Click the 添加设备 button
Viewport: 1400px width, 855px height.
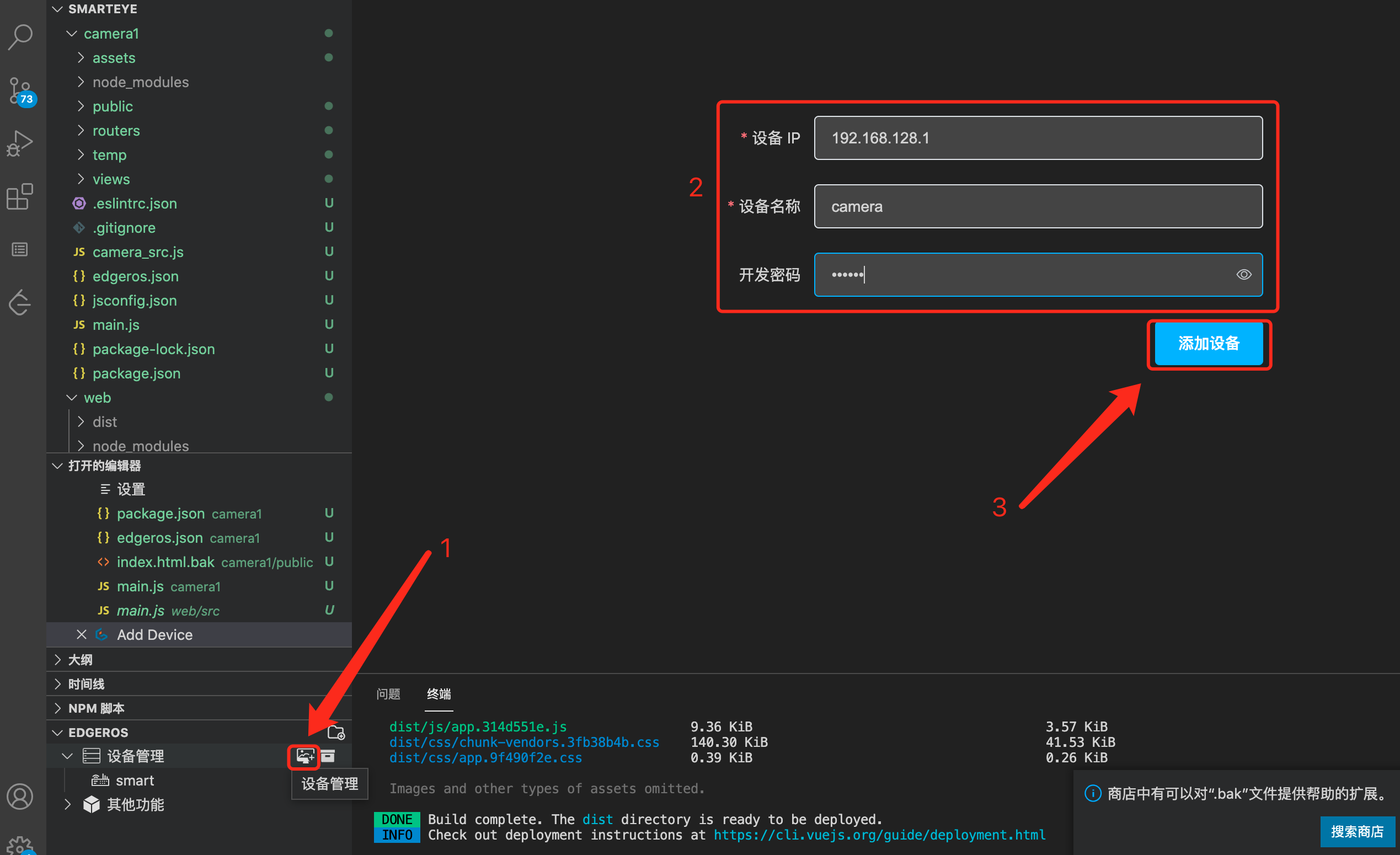[x=1209, y=344]
